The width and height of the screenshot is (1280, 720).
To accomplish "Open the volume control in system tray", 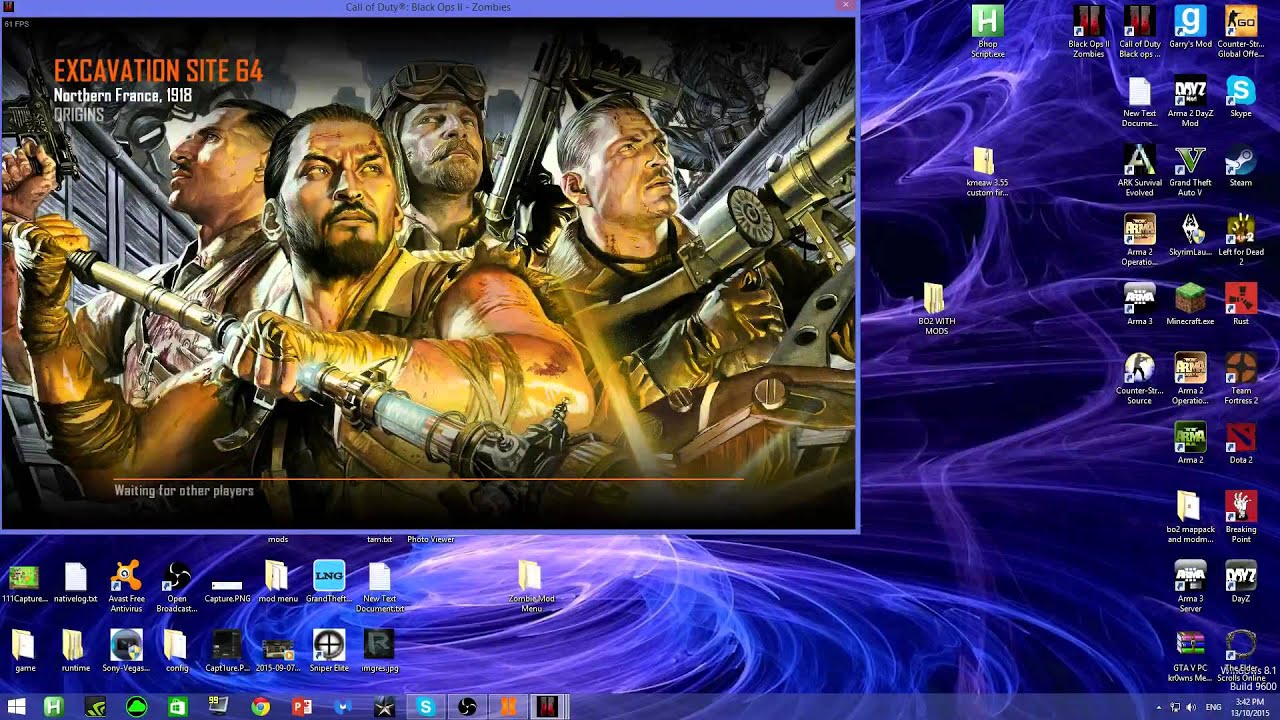I will click(1190, 707).
